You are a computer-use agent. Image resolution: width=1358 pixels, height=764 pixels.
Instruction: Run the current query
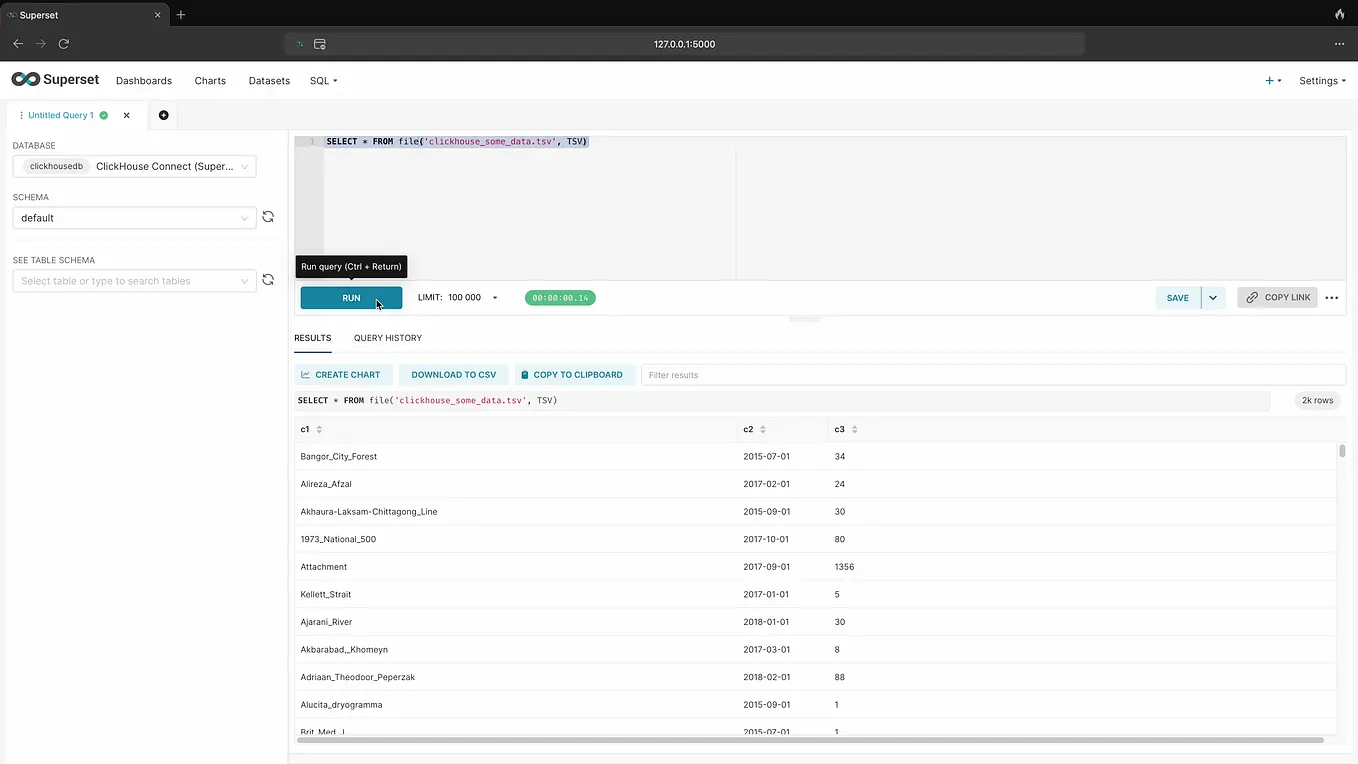[351, 297]
